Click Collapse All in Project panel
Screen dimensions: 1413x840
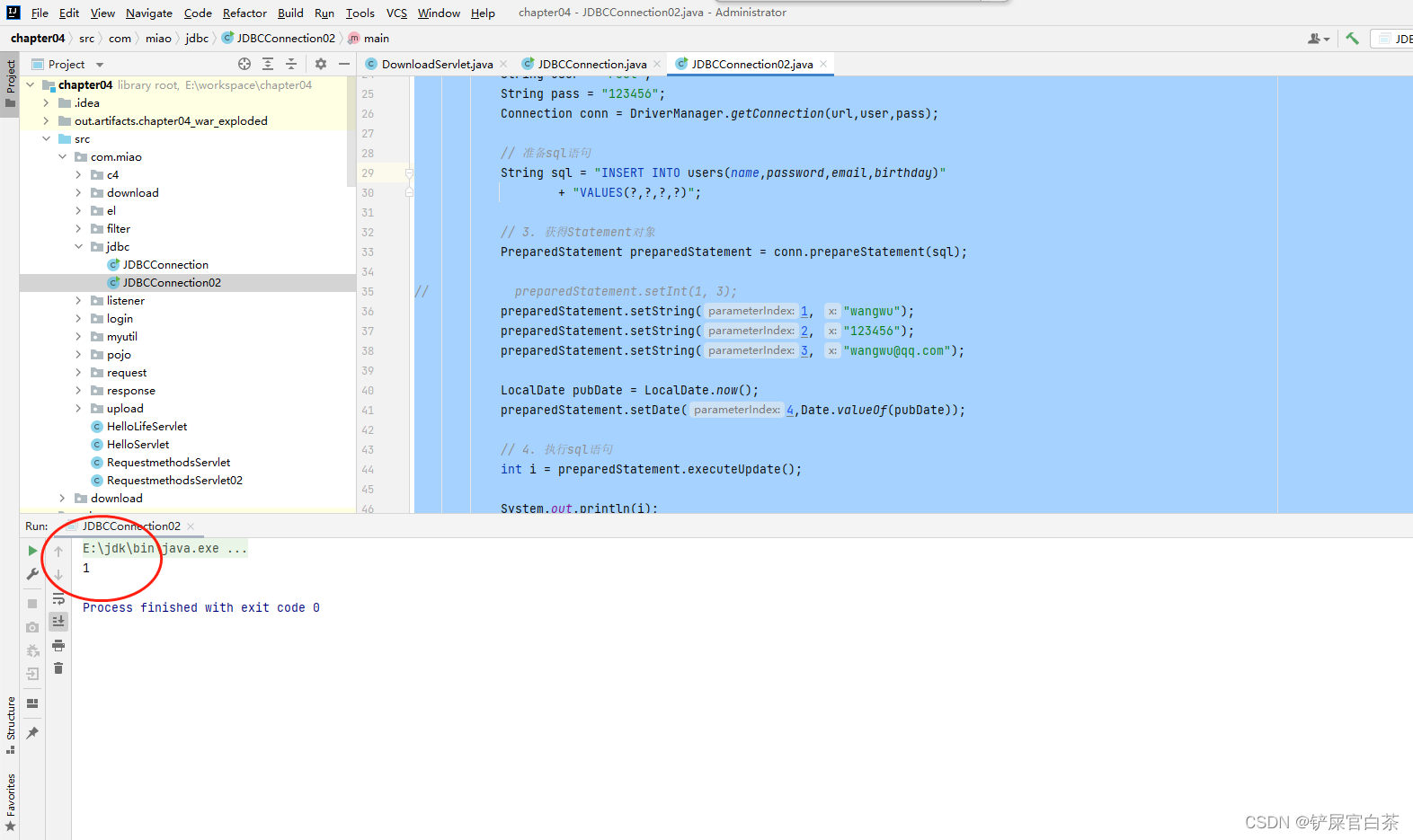[291, 64]
